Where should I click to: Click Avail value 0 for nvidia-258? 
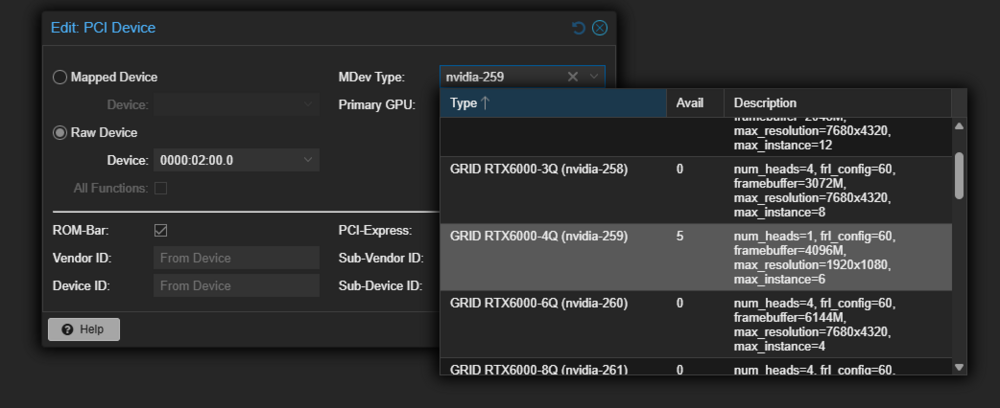point(680,170)
